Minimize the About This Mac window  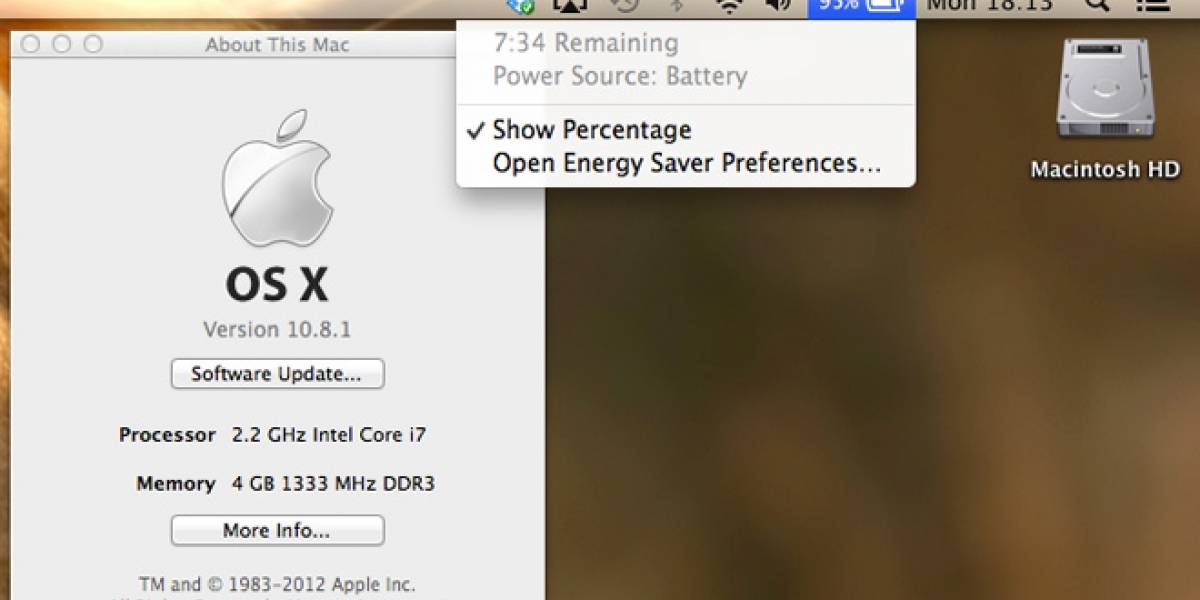click(x=61, y=44)
